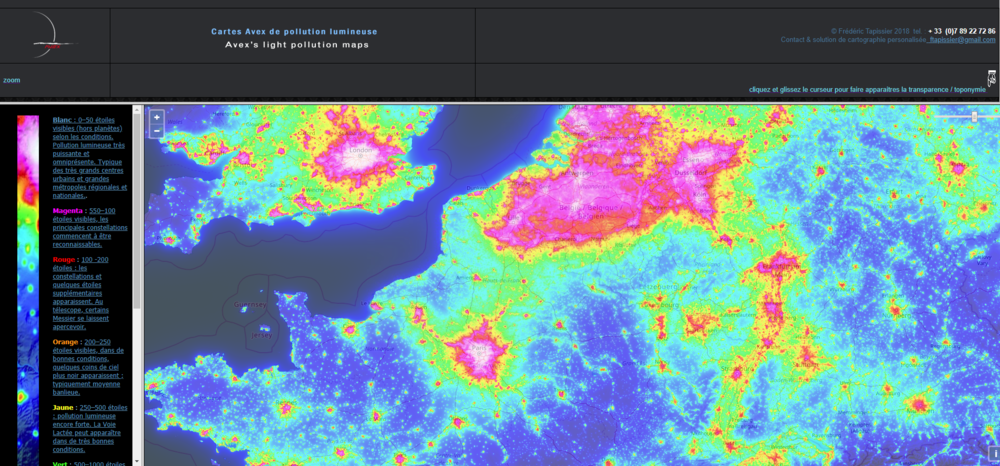Click the 'London' label on the map
Image resolution: width=1000 pixels, height=466 pixels.
(361, 150)
